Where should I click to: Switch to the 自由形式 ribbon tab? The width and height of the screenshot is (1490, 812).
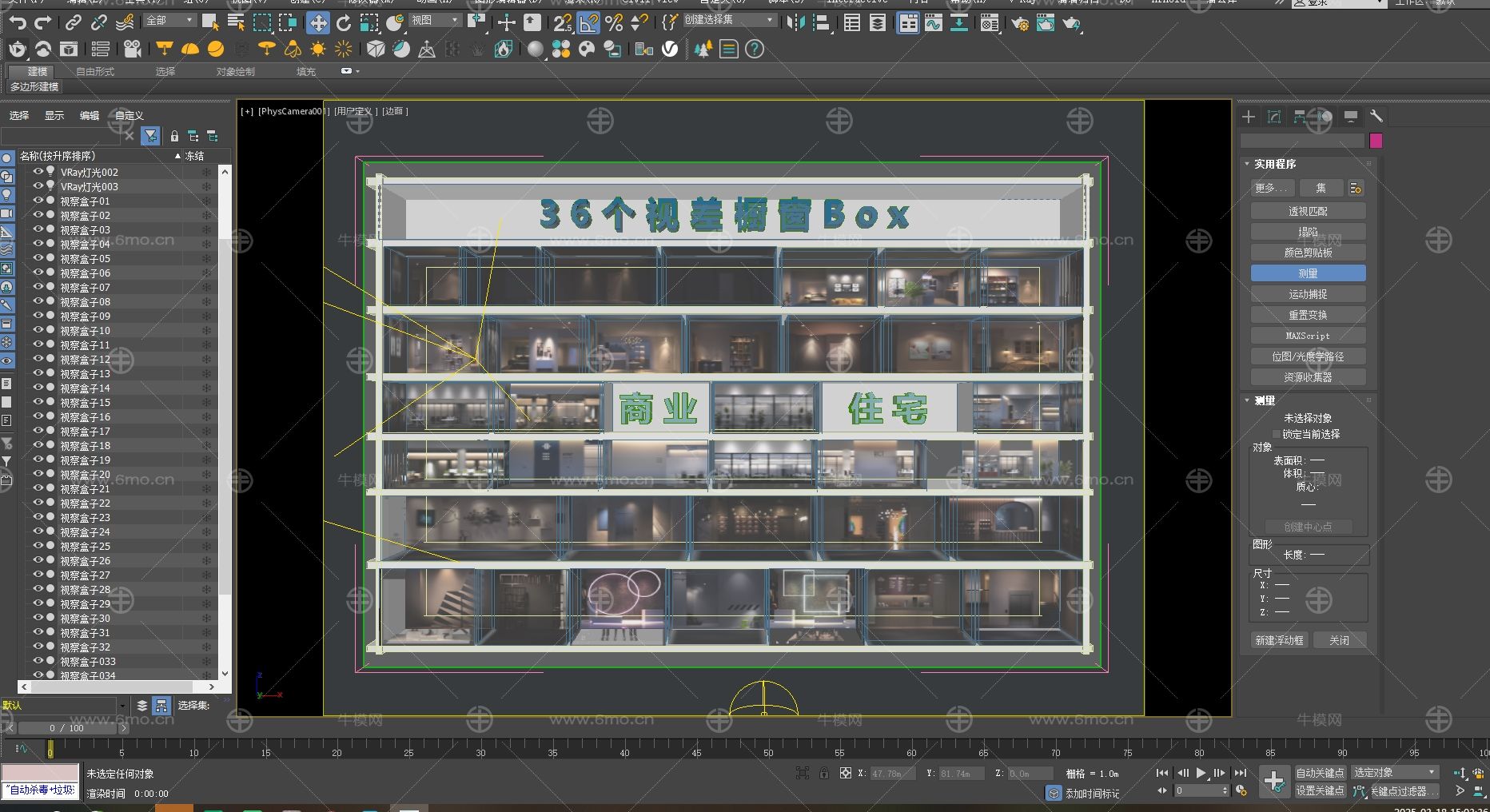point(95,71)
